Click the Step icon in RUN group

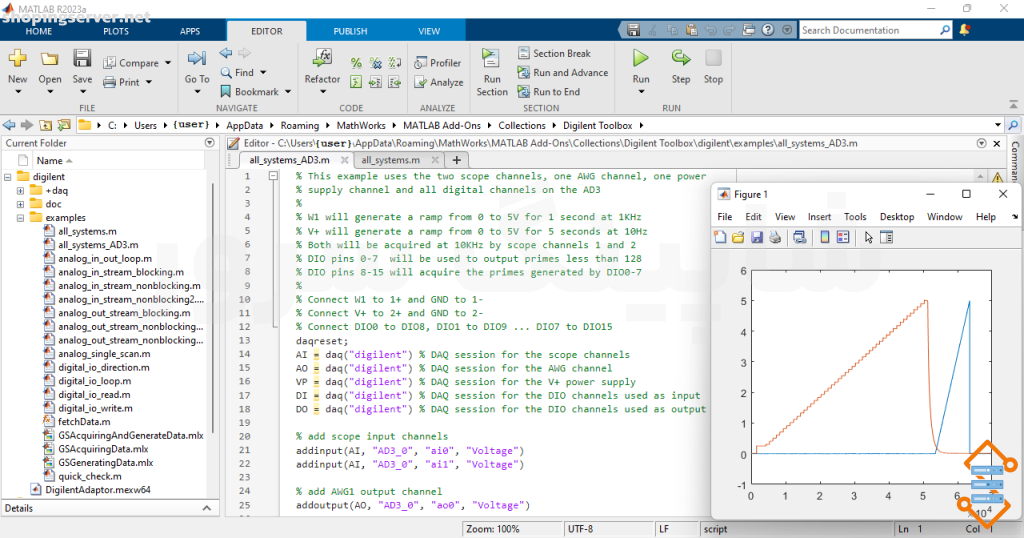pyautogui.click(x=680, y=57)
